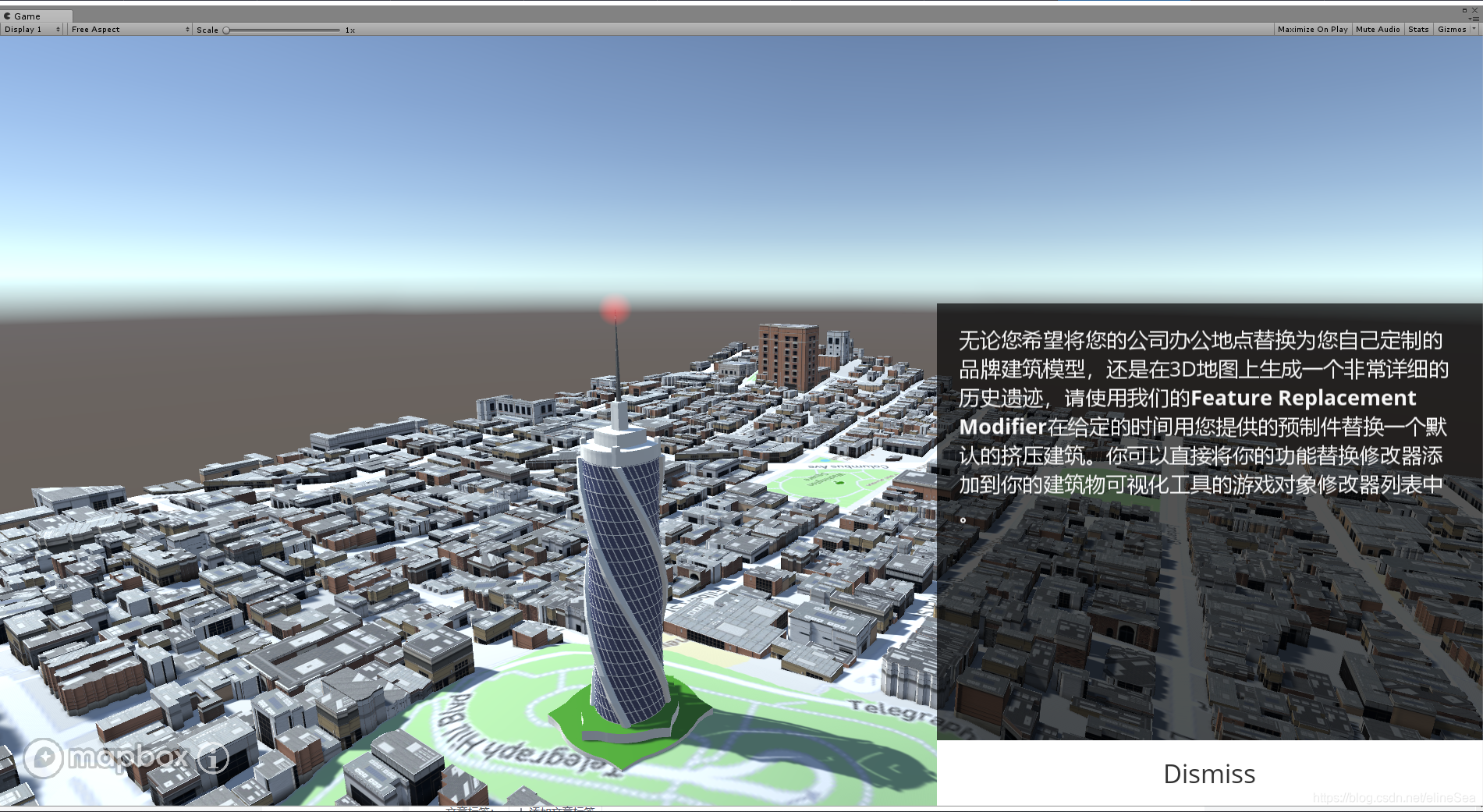Click the Scale slider handle
The image size is (1483, 812).
click(226, 30)
